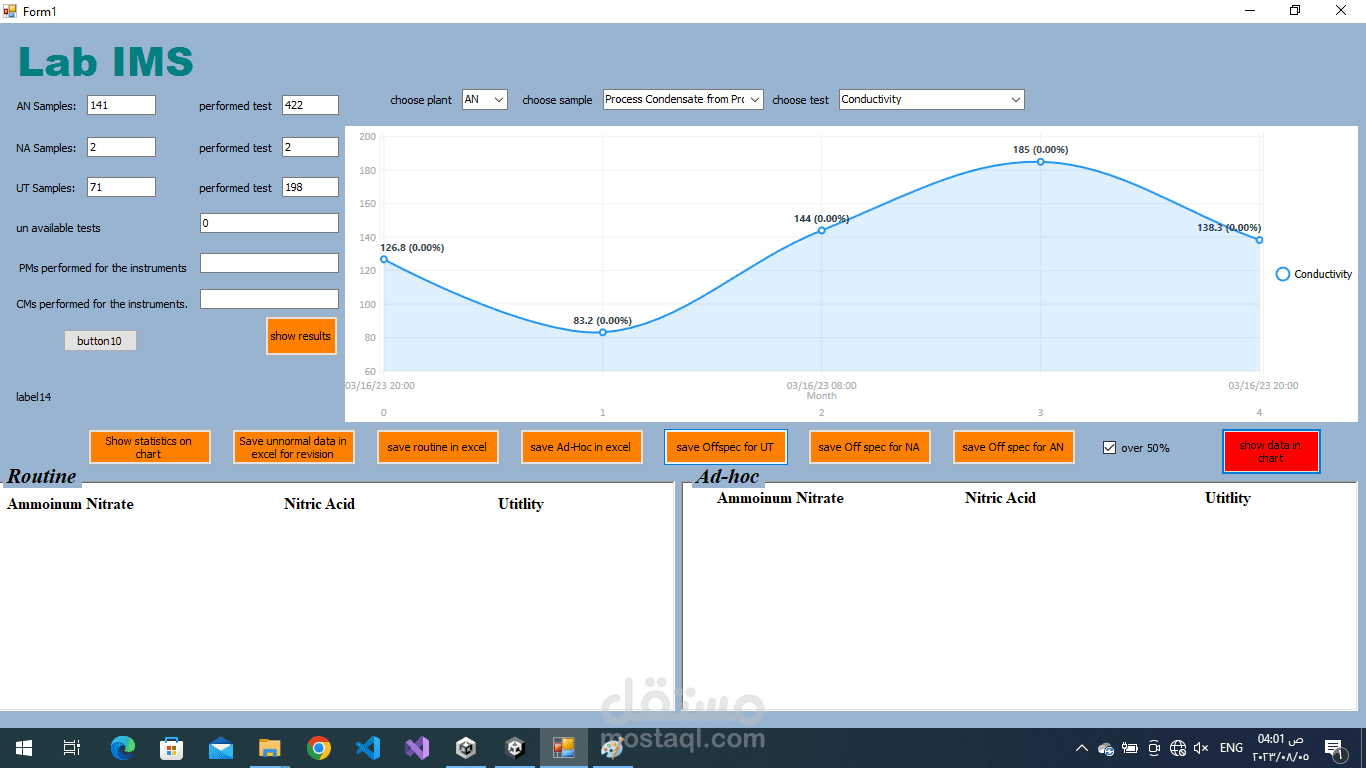Click the un available tests field
Screen dimensions: 1366x768
pos(270,223)
